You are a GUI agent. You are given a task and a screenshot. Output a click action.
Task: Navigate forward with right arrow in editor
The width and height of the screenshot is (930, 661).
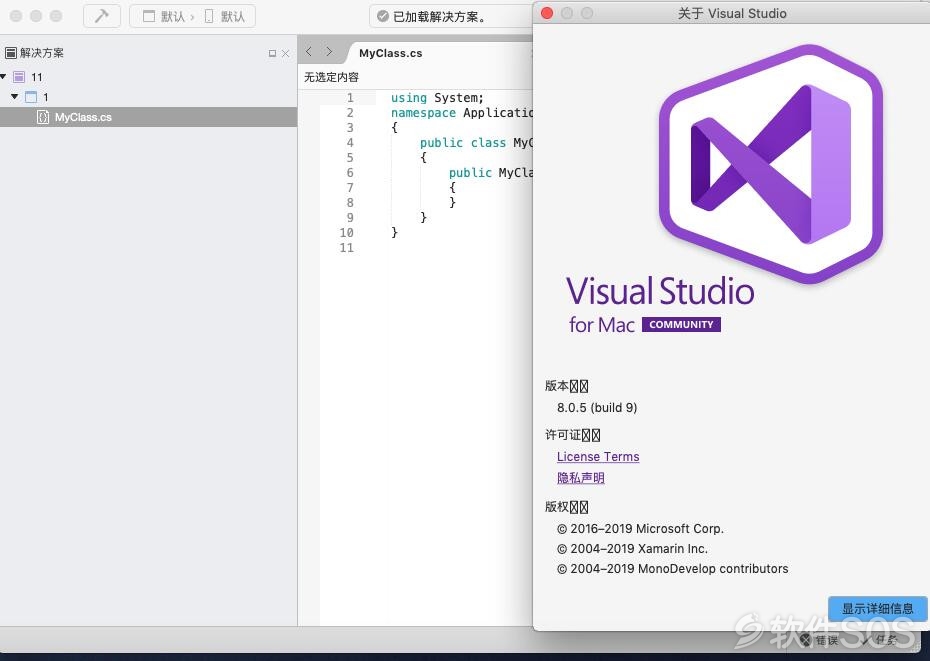329,52
